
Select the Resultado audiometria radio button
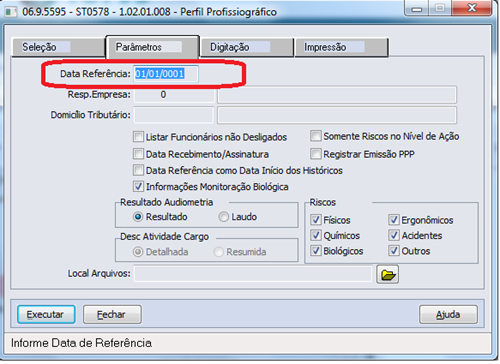click(138, 217)
